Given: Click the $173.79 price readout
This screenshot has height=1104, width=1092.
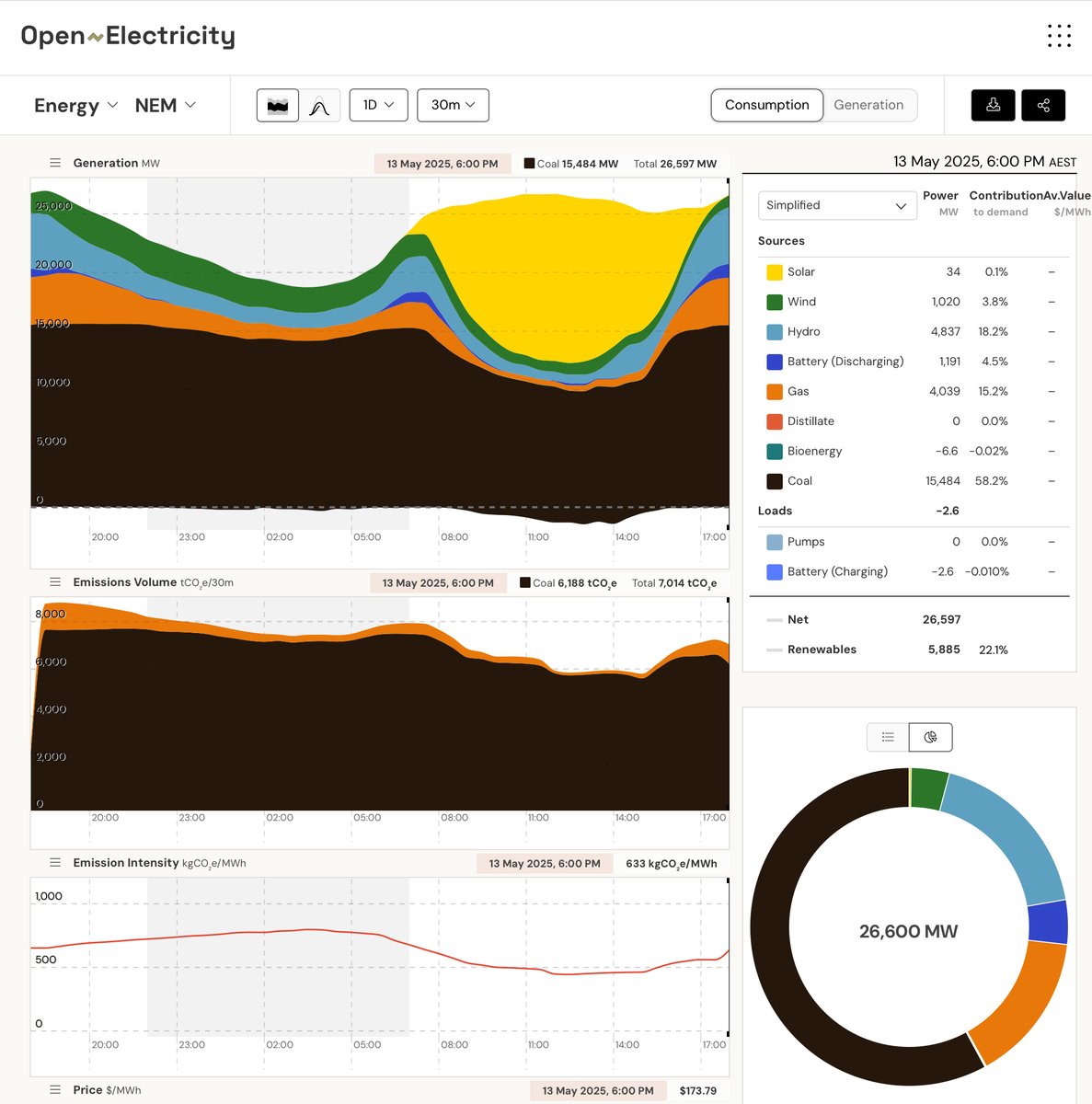Looking at the screenshot, I should pyautogui.click(x=698, y=1091).
